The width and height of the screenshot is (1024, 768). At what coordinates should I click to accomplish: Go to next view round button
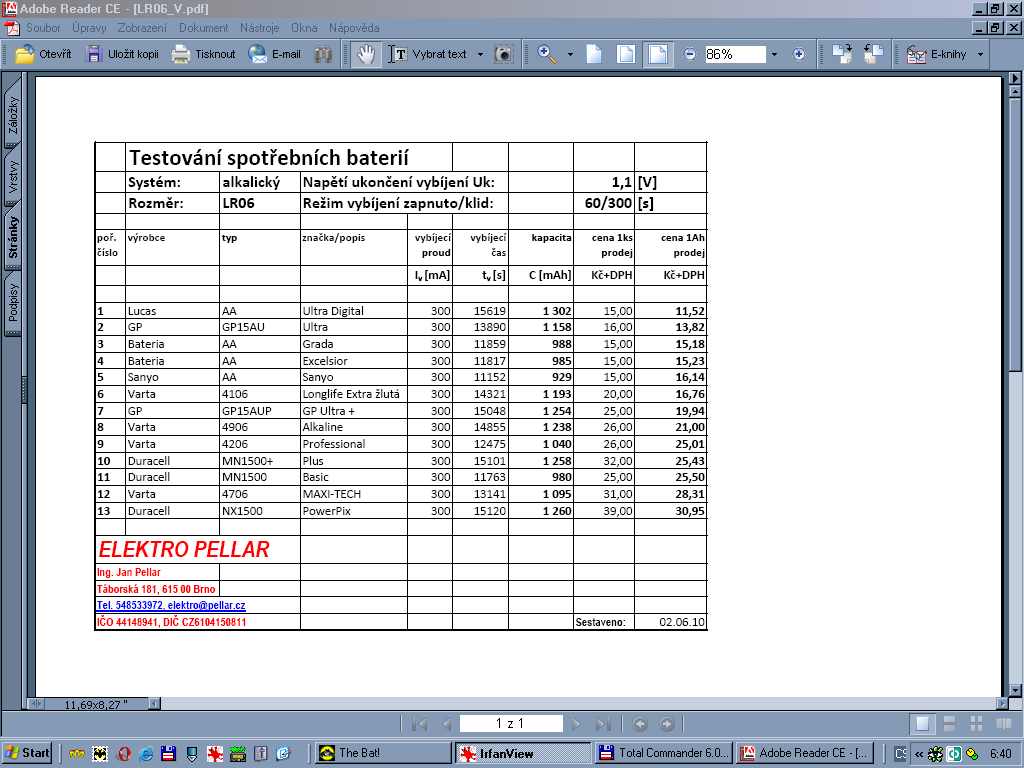(667, 724)
